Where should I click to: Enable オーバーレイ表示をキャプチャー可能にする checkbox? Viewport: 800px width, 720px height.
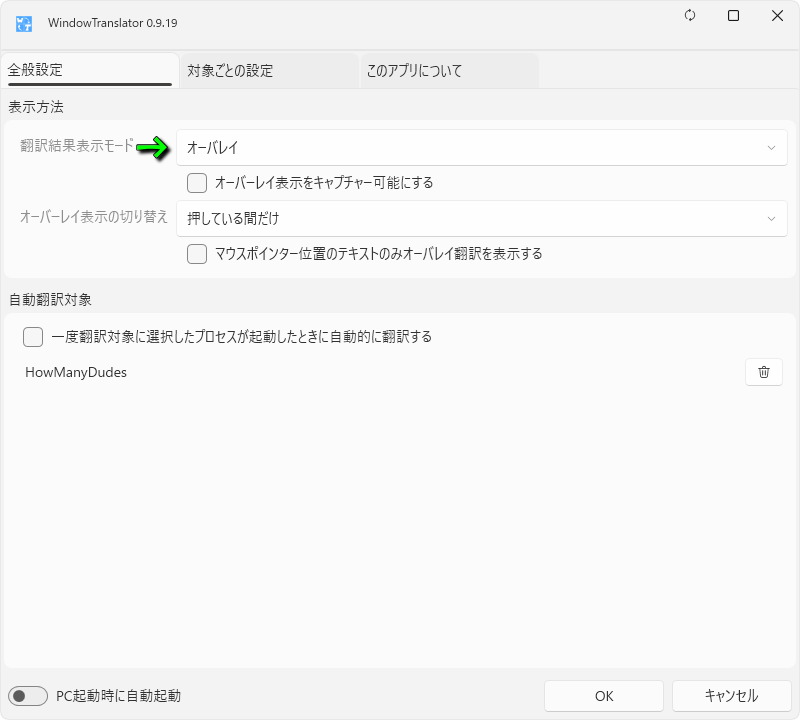click(197, 183)
